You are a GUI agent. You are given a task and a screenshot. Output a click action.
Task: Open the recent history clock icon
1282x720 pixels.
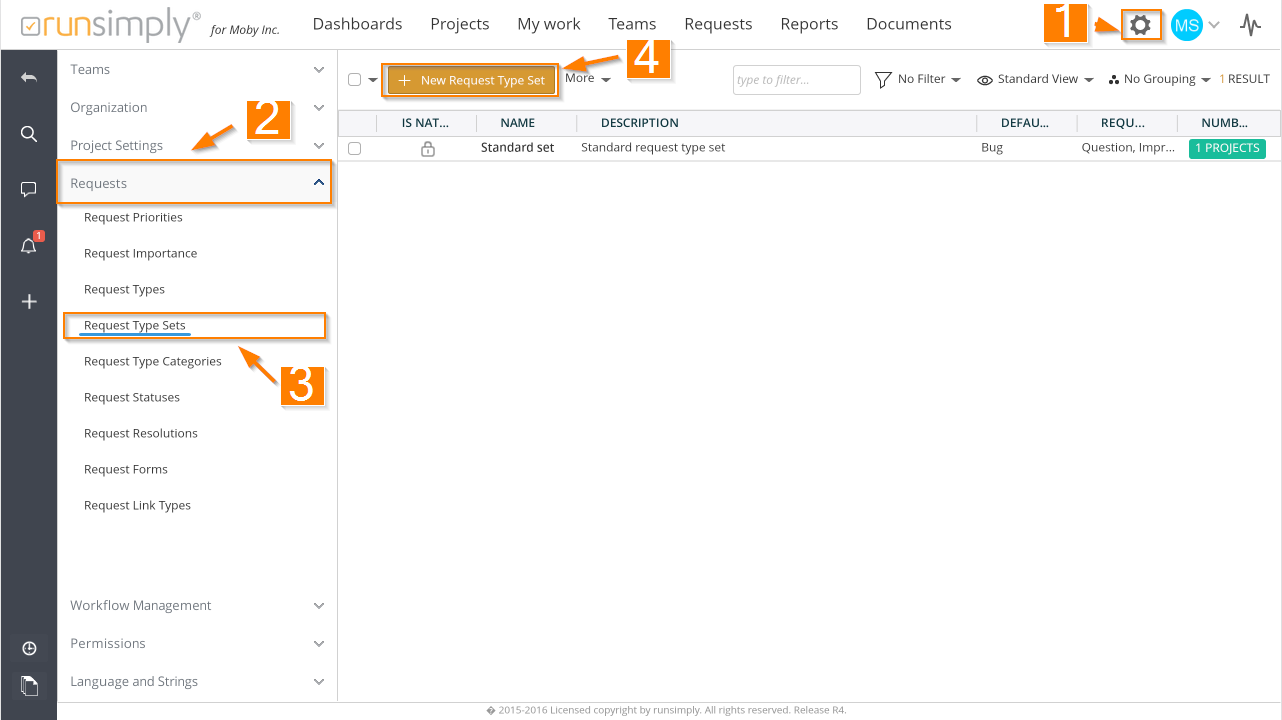(x=29, y=648)
